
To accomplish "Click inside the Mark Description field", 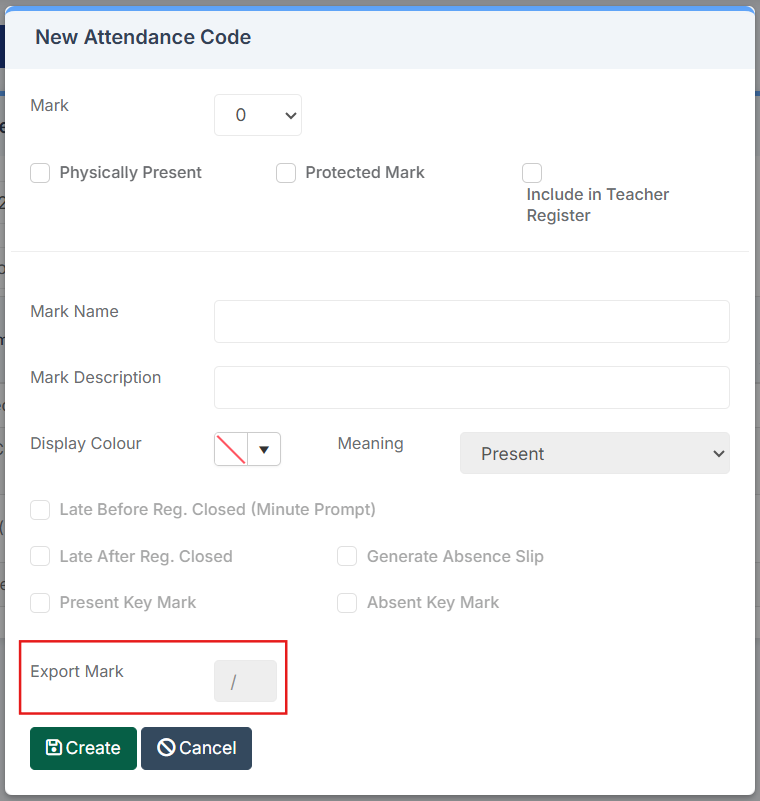I will 471,387.
